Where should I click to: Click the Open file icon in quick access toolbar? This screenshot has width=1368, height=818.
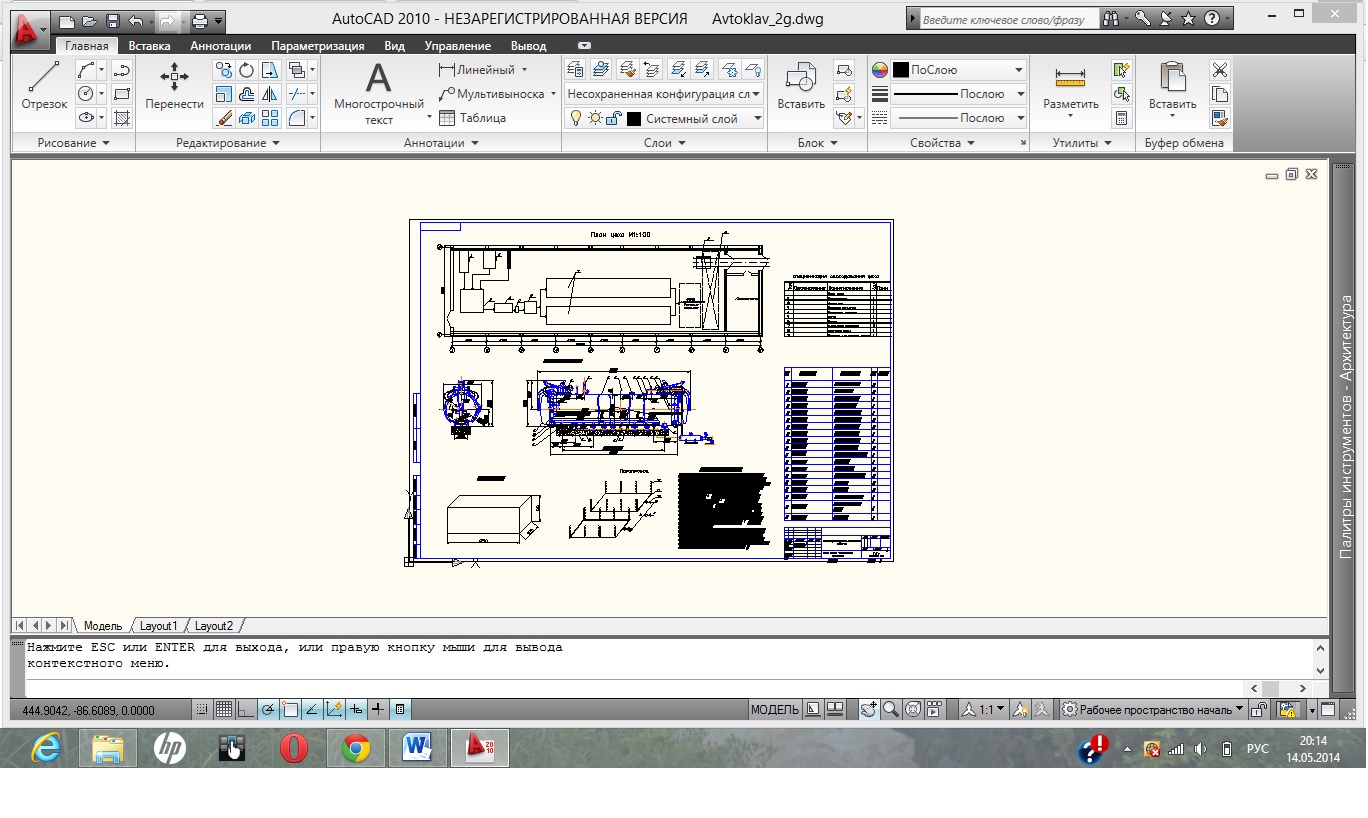point(90,20)
